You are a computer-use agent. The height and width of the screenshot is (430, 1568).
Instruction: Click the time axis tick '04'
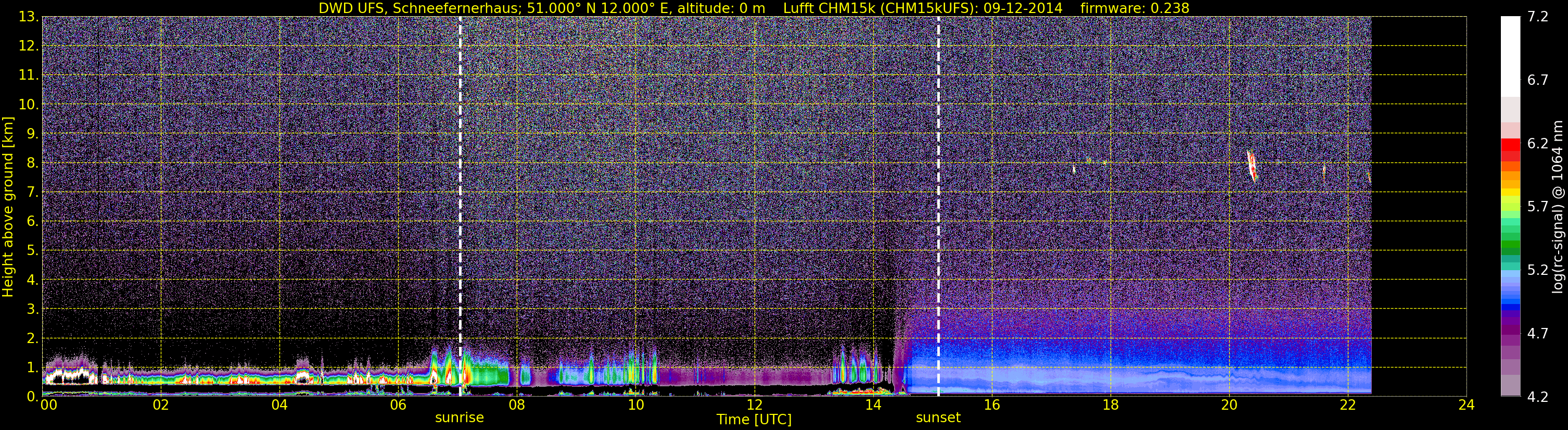[279, 405]
